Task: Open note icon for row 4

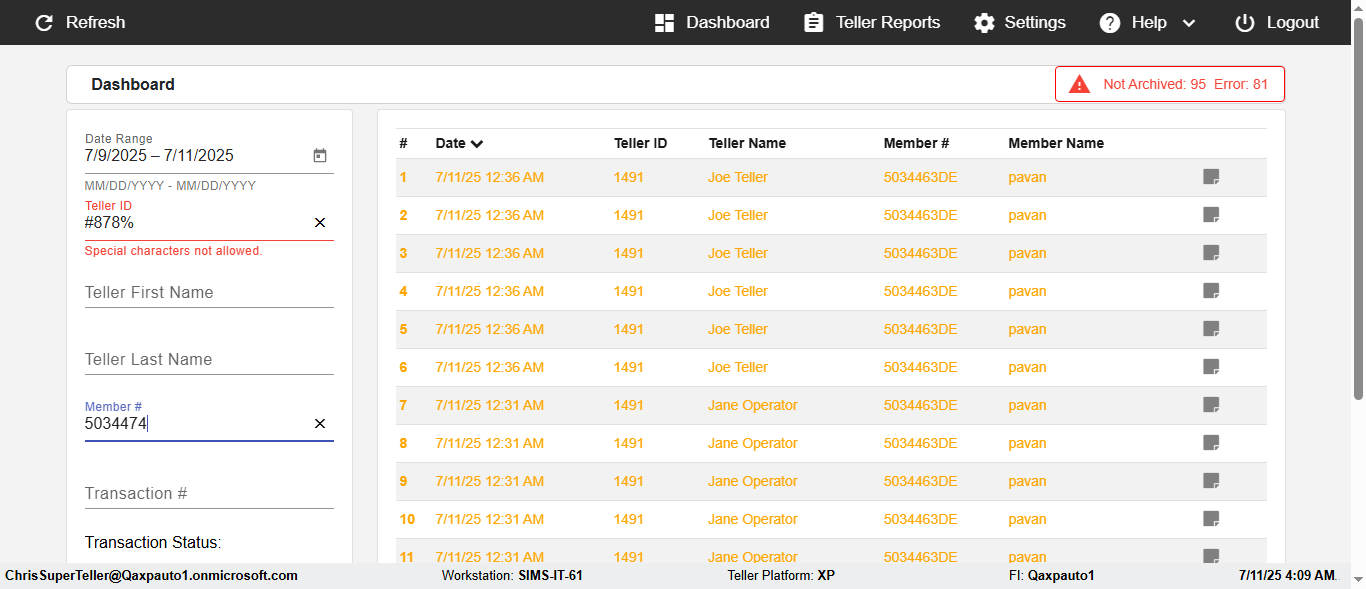Action: point(1211,291)
